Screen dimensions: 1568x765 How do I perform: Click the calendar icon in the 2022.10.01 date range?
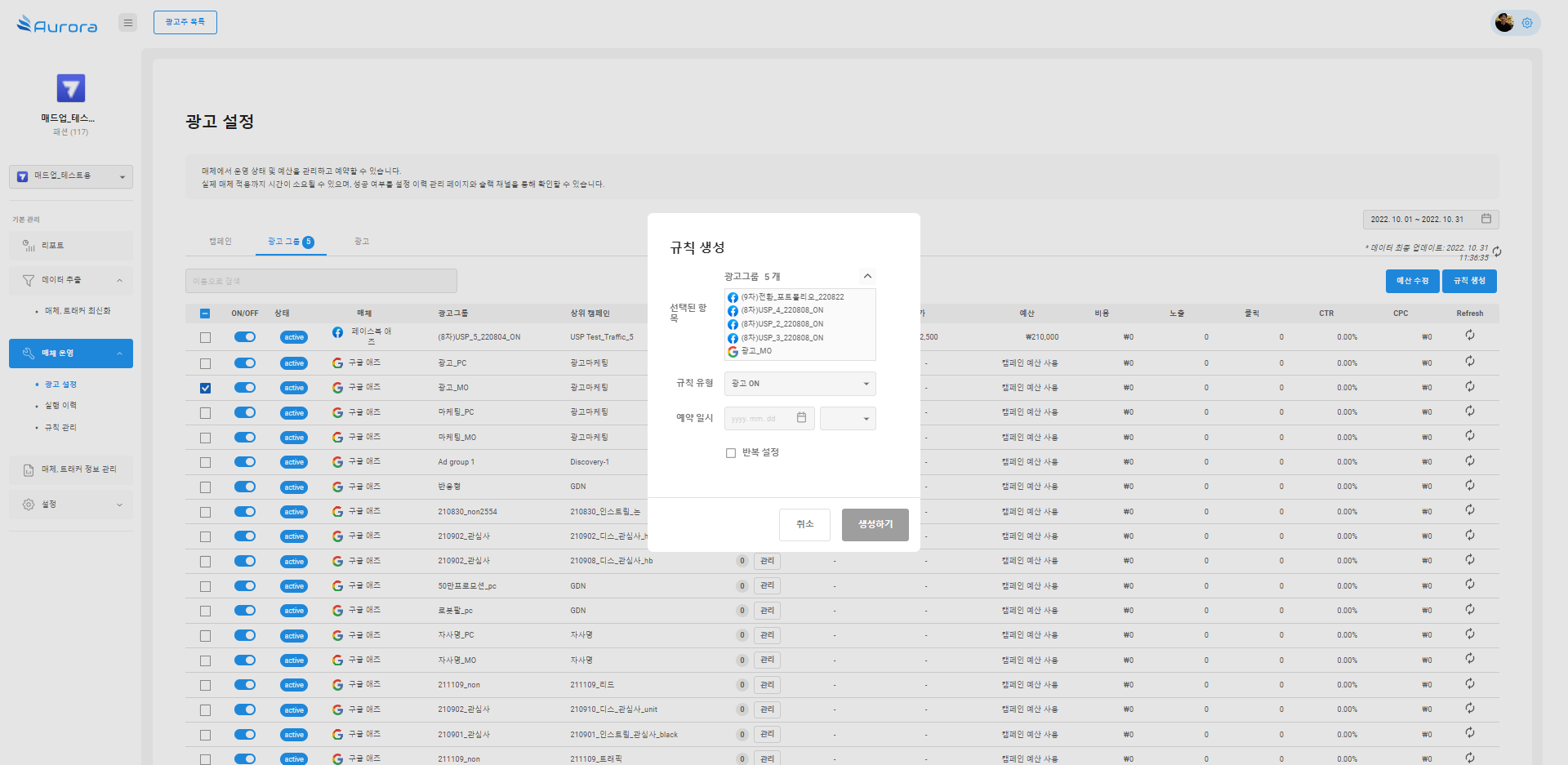(1486, 219)
